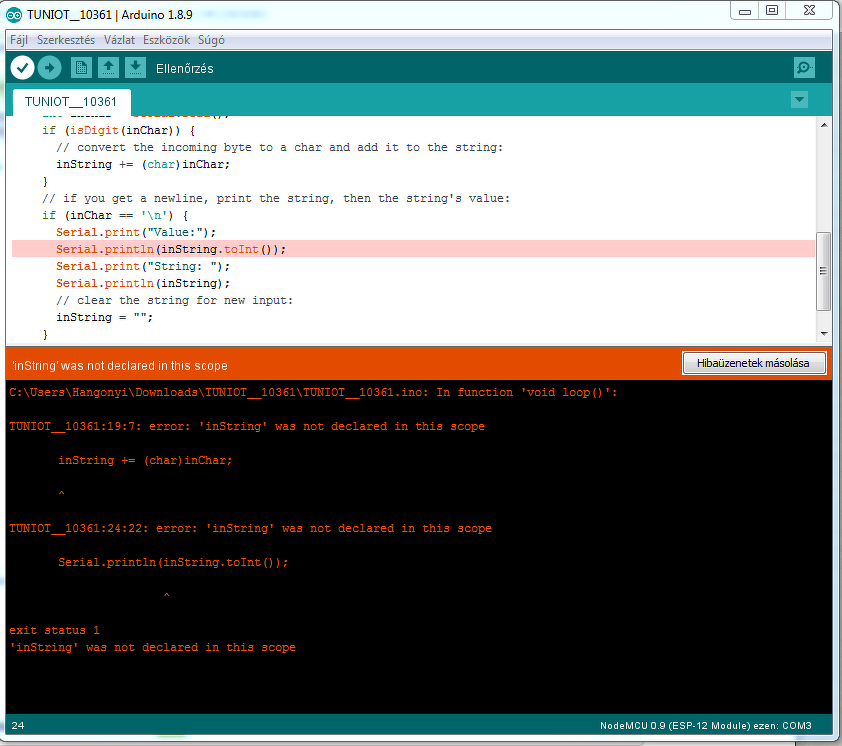Click the comment '// if you get a newline'
Viewport: 842px width, 746px height.
[276, 198]
